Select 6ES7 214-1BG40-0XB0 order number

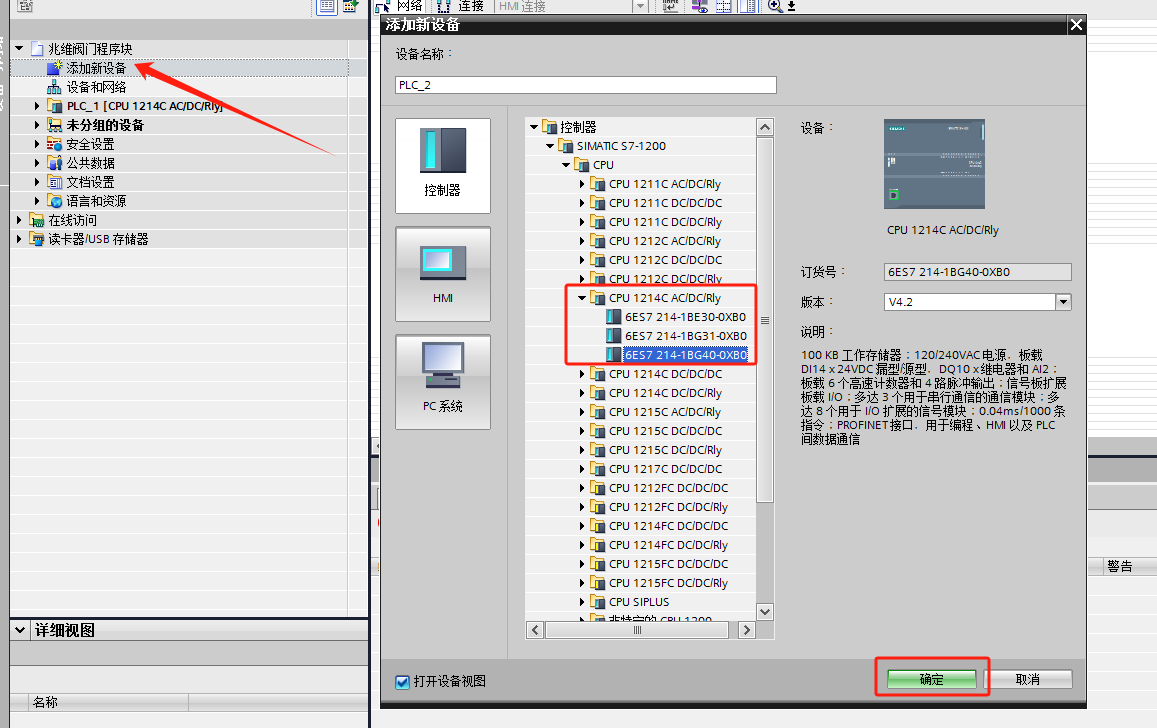[x=685, y=355]
